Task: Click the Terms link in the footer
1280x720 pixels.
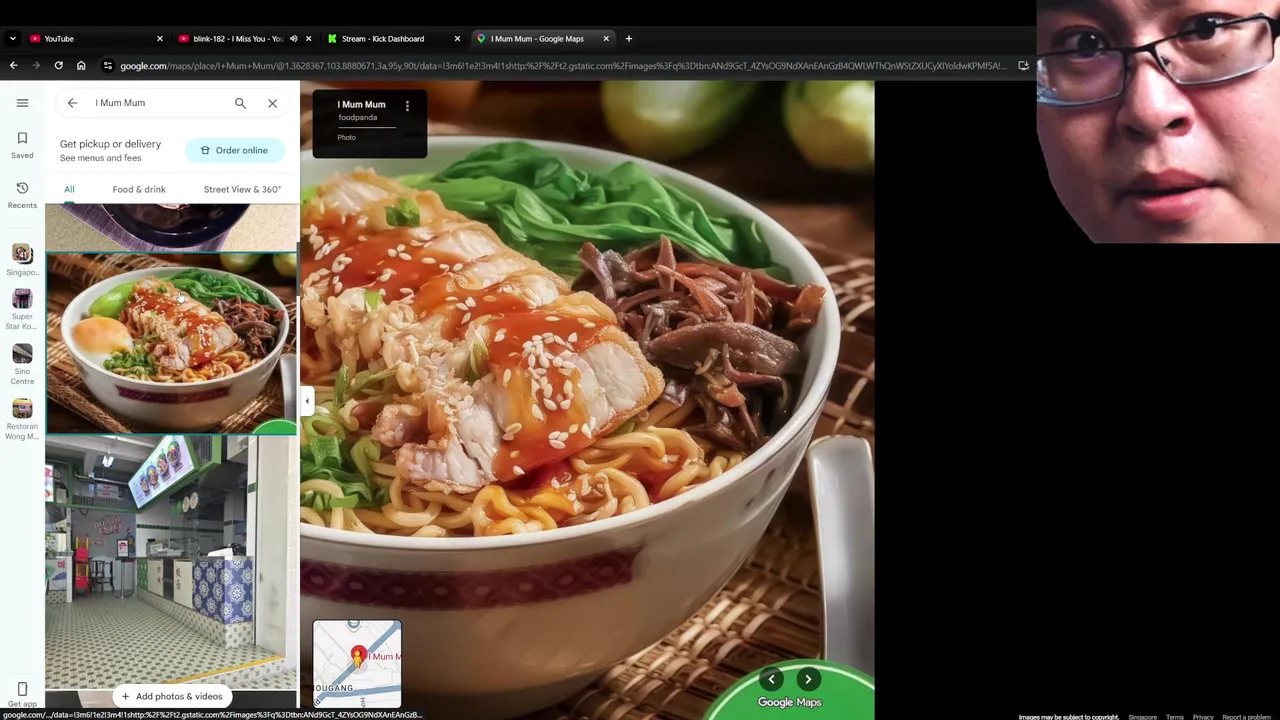Action: (1174, 717)
